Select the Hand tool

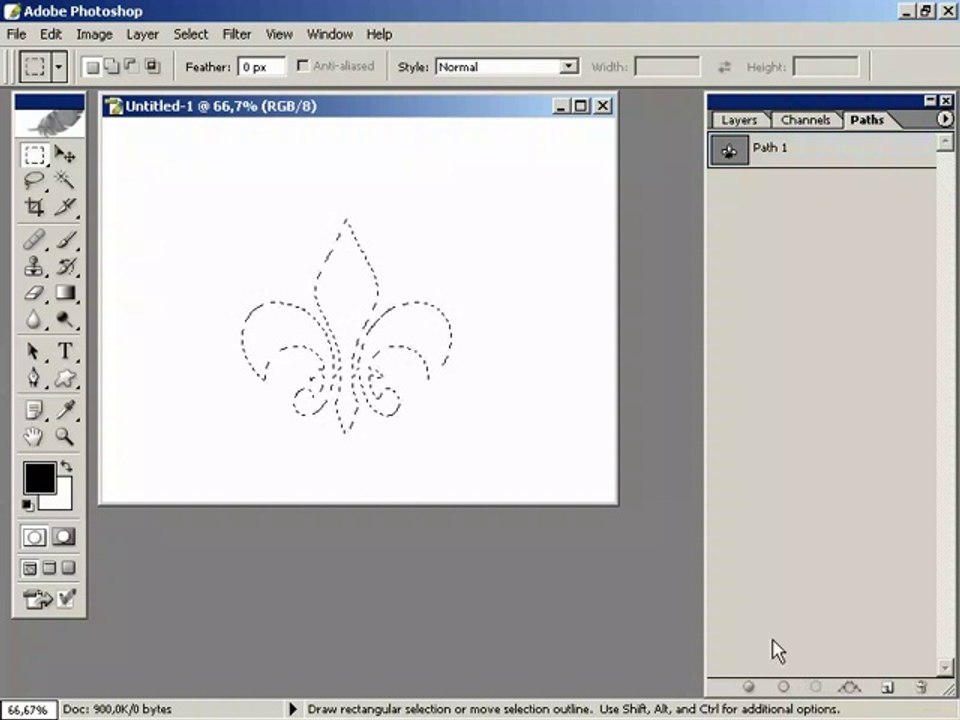[34, 436]
